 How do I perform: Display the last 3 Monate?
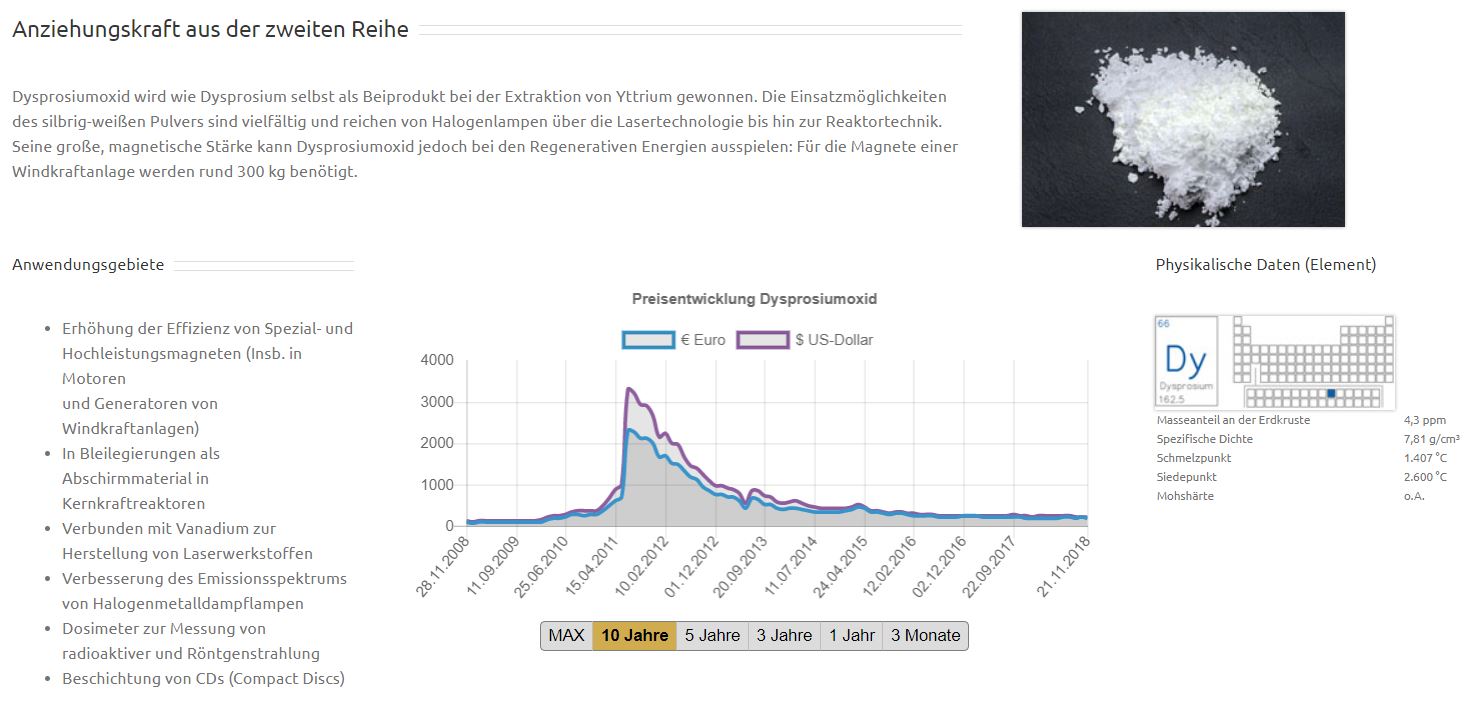[x=925, y=636]
